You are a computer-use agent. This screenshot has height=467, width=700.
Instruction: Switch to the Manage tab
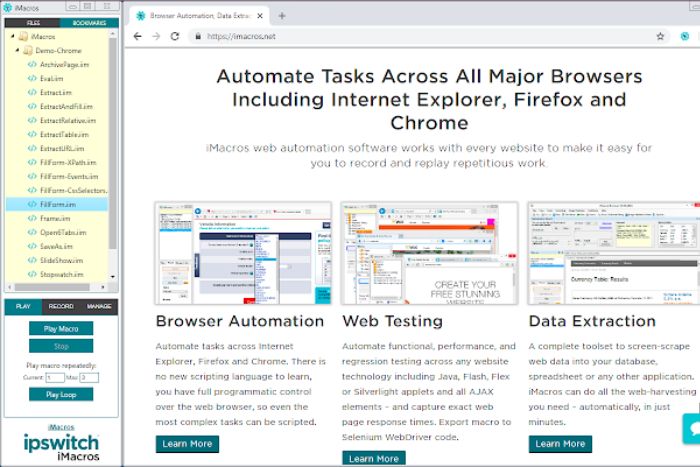(x=99, y=306)
